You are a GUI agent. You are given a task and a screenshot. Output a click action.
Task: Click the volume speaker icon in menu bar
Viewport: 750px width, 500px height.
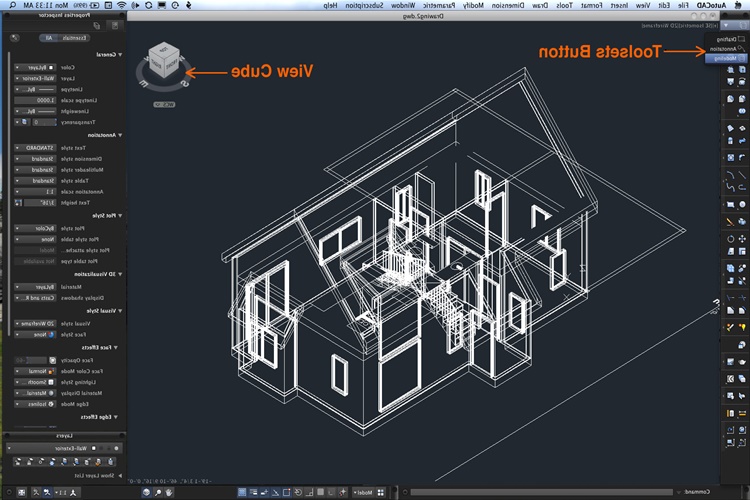pyautogui.click(x=135, y=5)
